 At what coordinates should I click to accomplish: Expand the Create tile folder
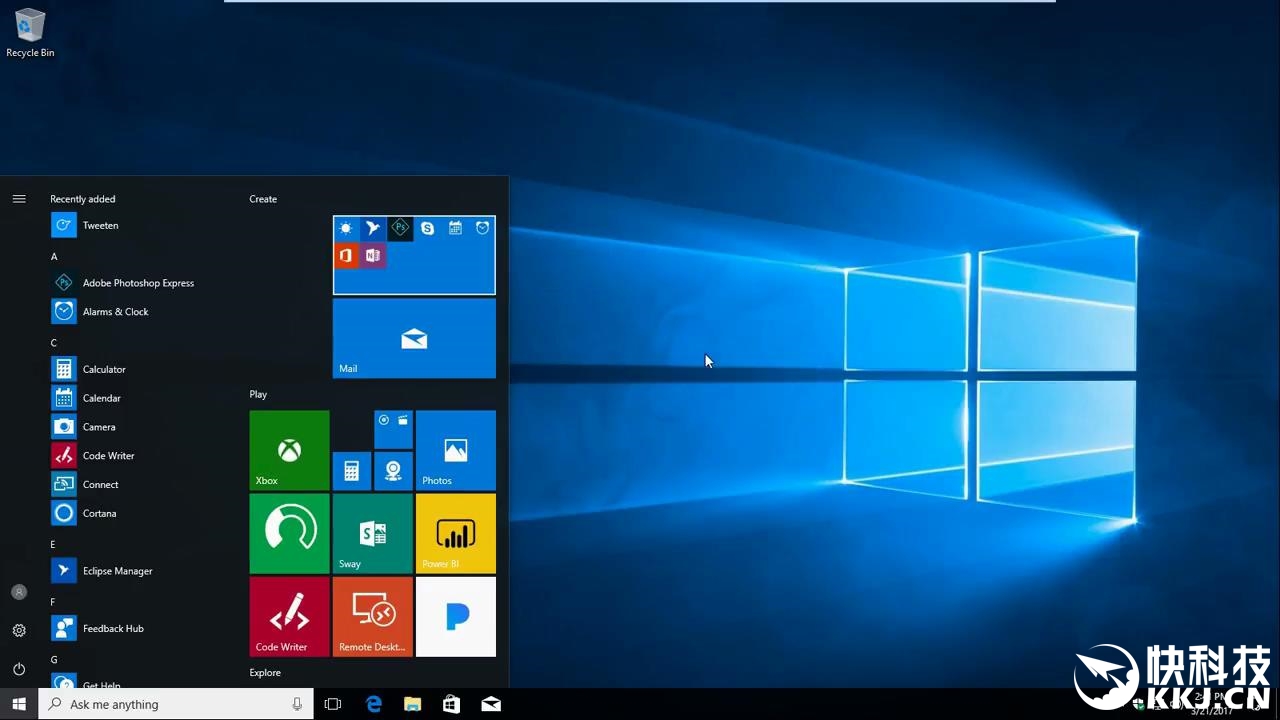(414, 256)
